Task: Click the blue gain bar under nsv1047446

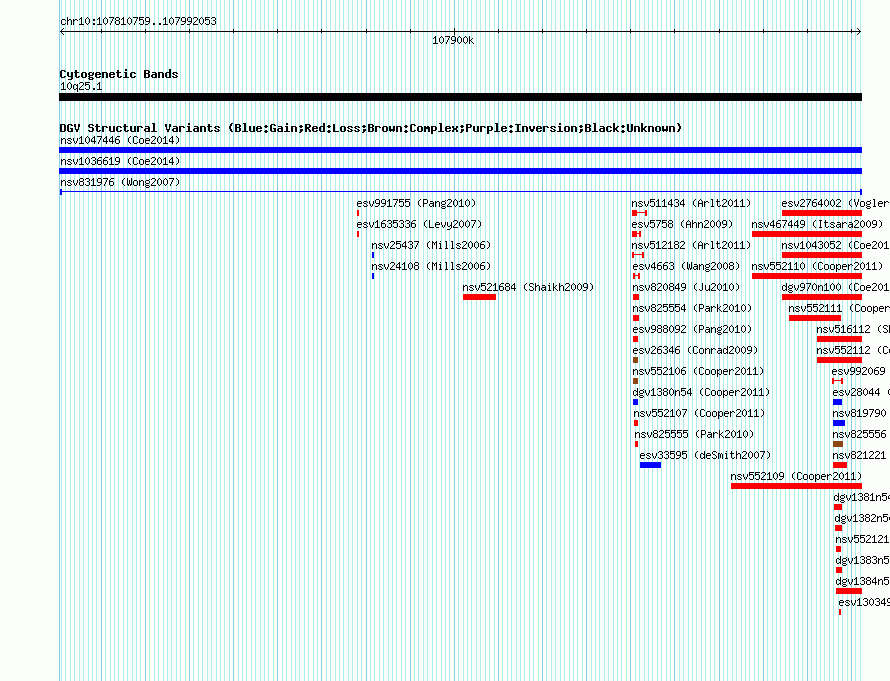Action: point(460,150)
